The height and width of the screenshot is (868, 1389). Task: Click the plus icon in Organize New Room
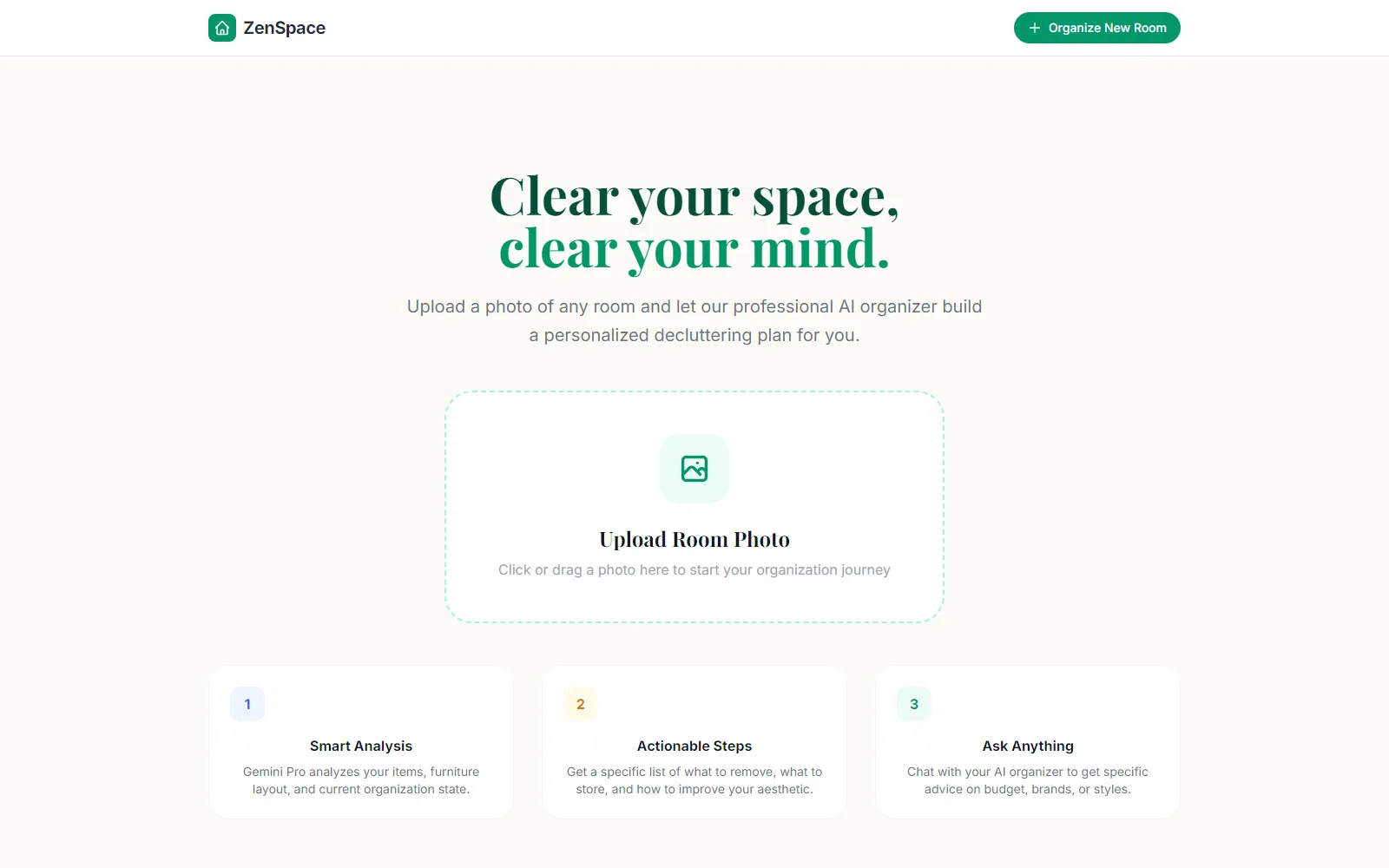[x=1035, y=28]
